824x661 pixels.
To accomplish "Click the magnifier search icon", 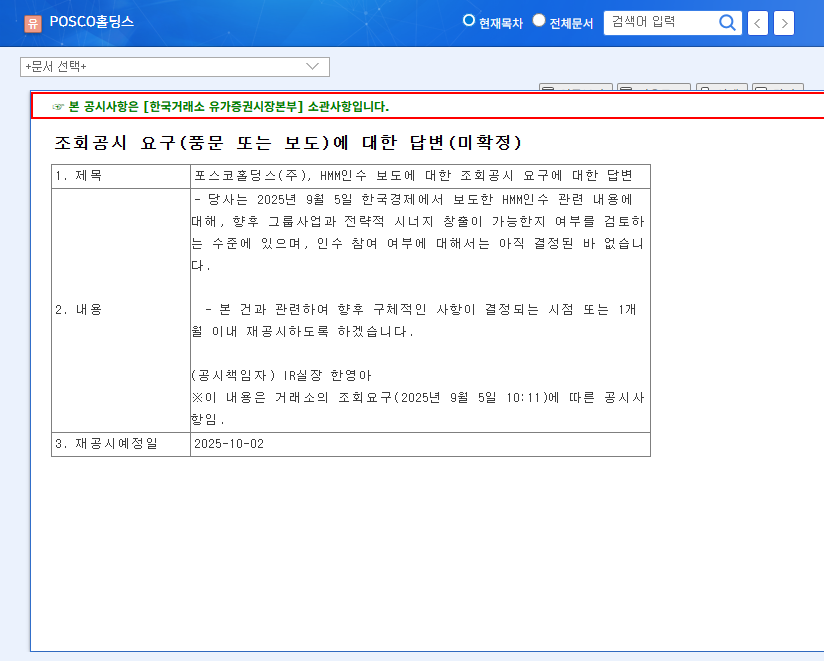I will click(727, 23).
